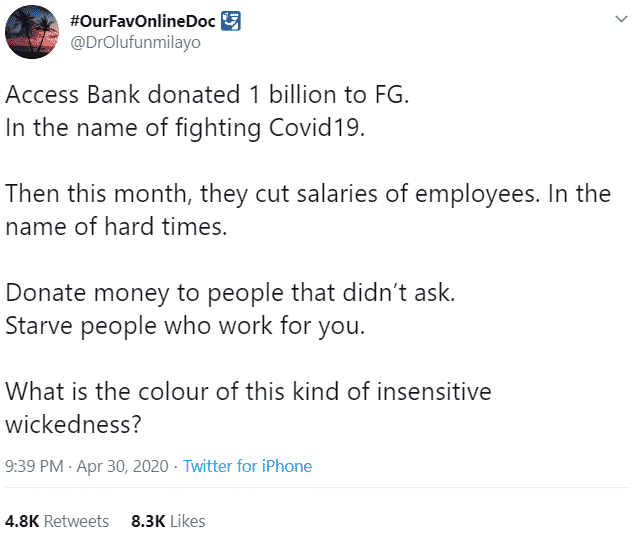Image resolution: width=643 pixels, height=542 pixels.
Task: View the 8.3K Likes list
Action: coord(168,521)
